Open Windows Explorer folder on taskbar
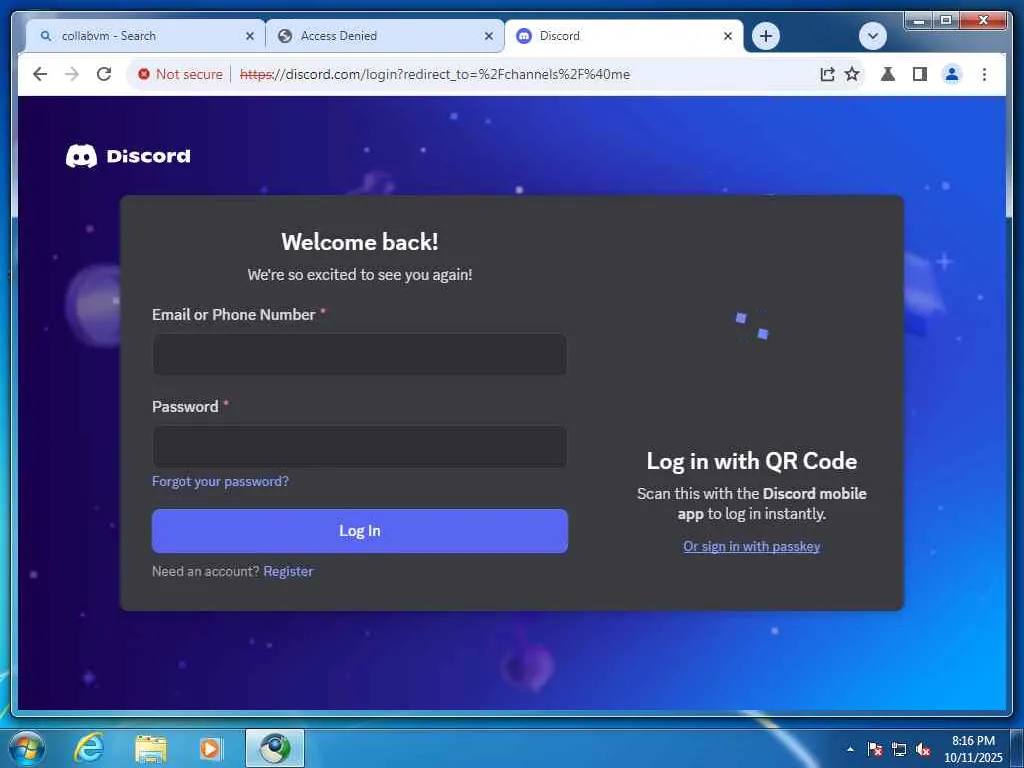The width and height of the screenshot is (1024, 768). click(150, 748)
